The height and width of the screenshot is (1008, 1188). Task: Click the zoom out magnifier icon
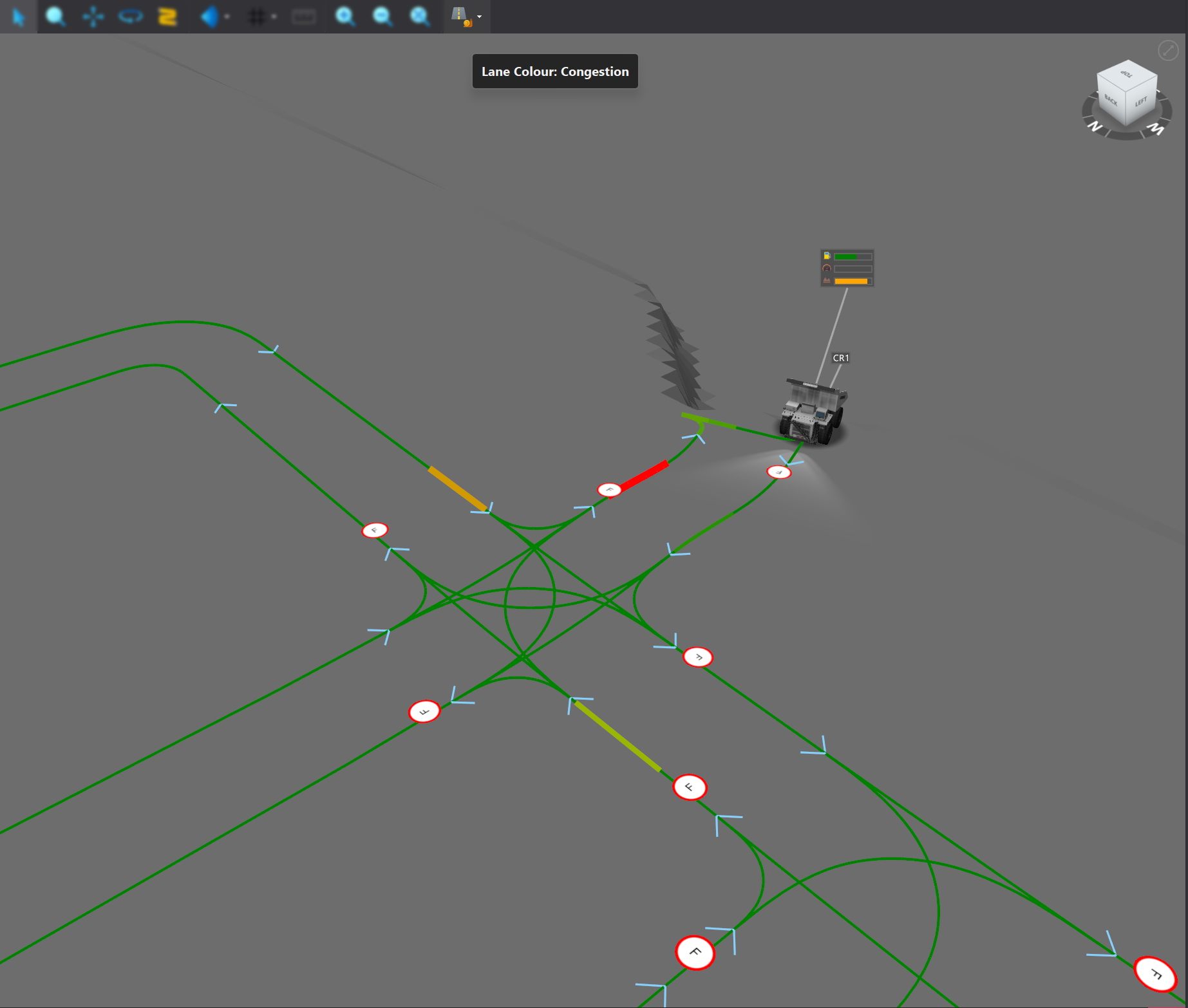(x=382, y=17)
